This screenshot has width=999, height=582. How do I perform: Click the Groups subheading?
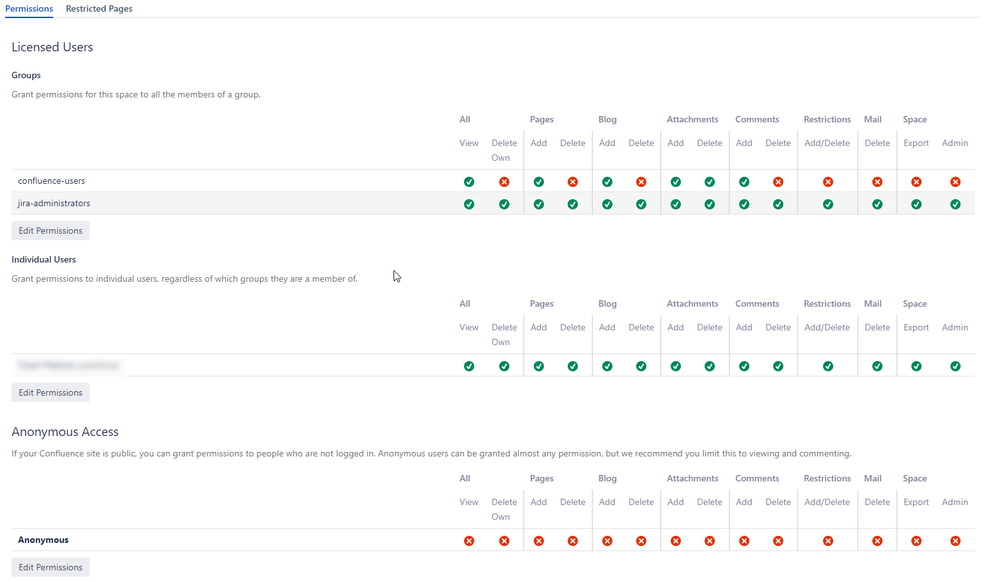[x=26, y=75]
